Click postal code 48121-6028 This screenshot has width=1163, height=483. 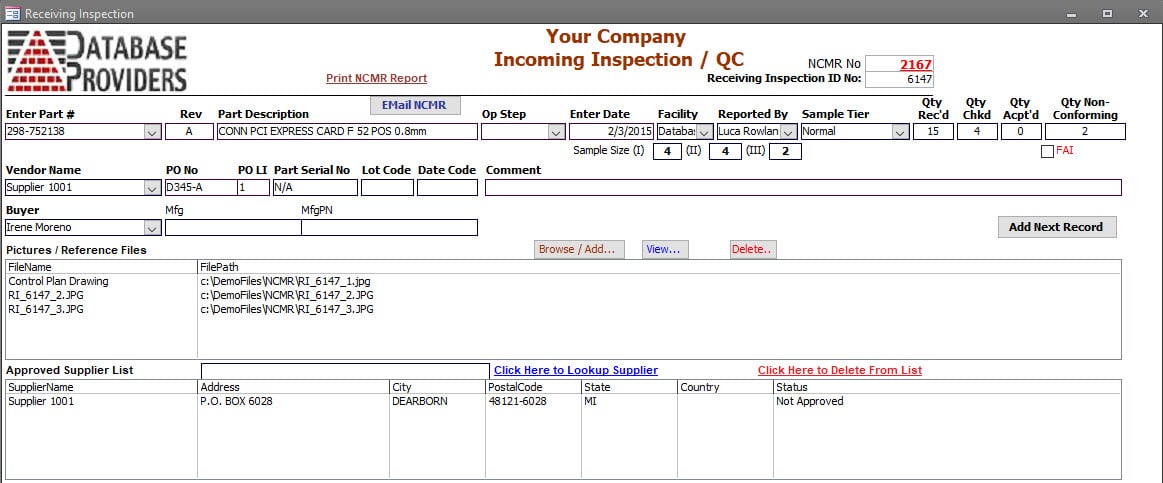(x=517, y=401)
